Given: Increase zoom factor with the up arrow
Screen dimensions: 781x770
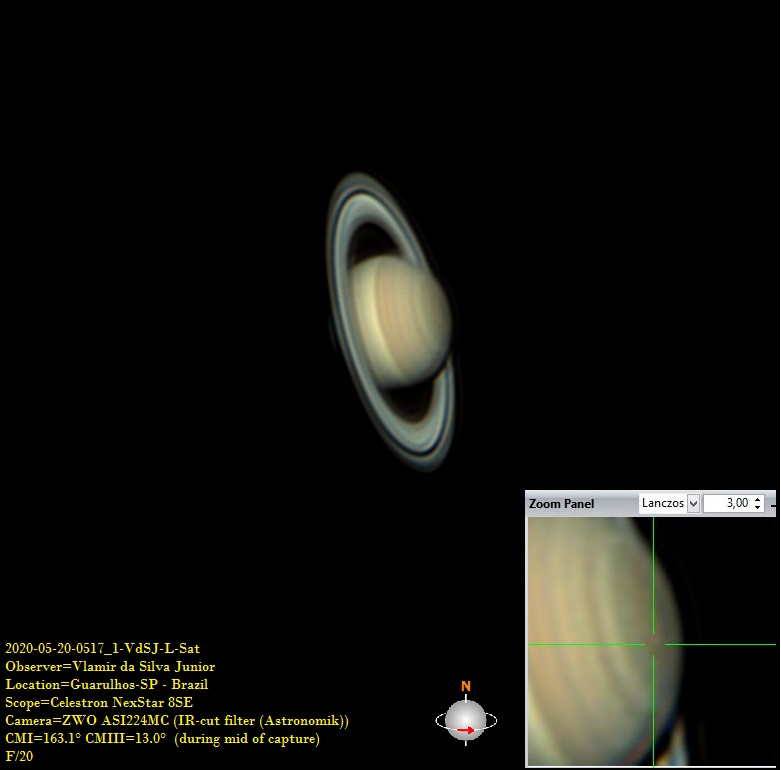Looking at the screenshot, I should 758,499.
